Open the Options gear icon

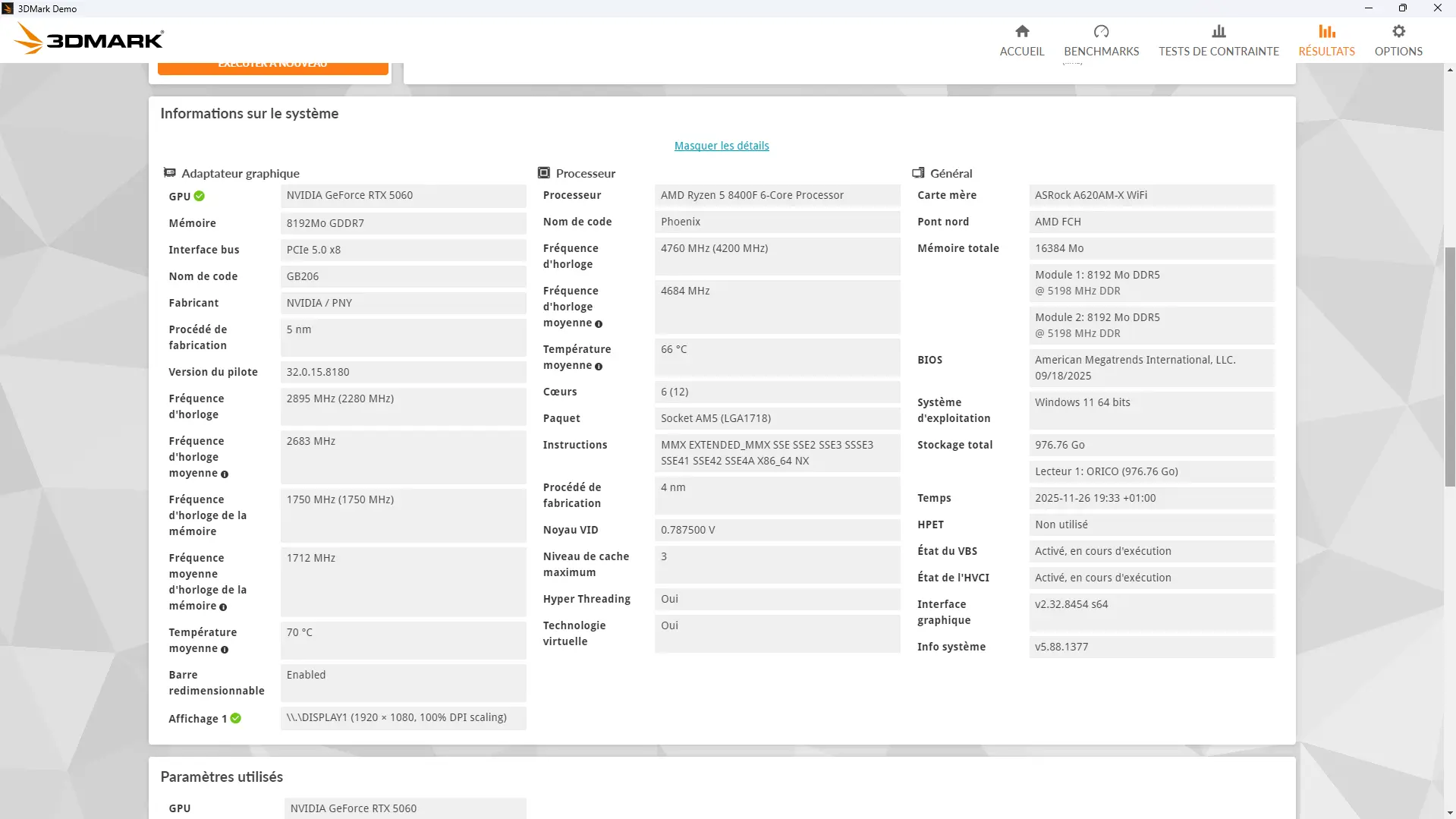pyautogui.click(x=1398, y=31)
